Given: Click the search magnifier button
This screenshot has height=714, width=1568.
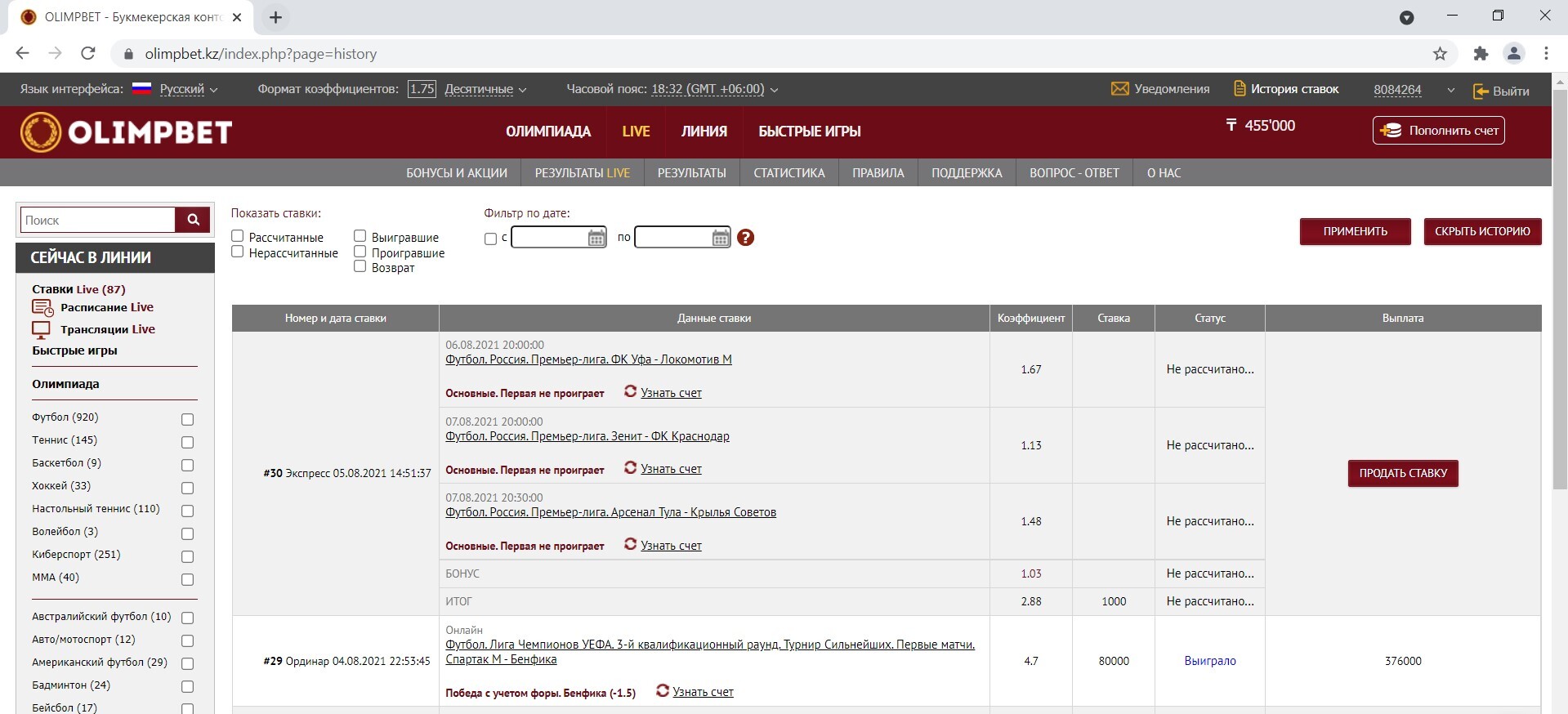Looking at the screenshot, I should (193, 220).
